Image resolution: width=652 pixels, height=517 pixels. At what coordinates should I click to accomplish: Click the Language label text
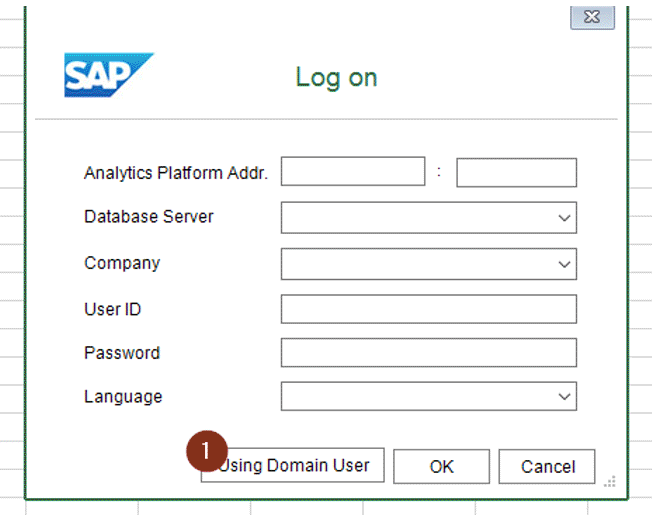tap(123, 397)
